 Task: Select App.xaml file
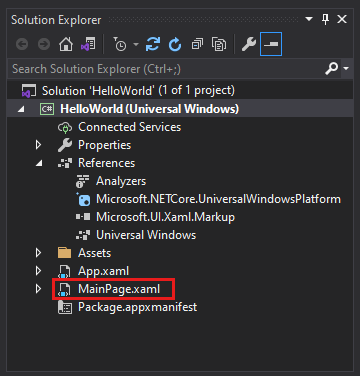click(x=103, y=271)
